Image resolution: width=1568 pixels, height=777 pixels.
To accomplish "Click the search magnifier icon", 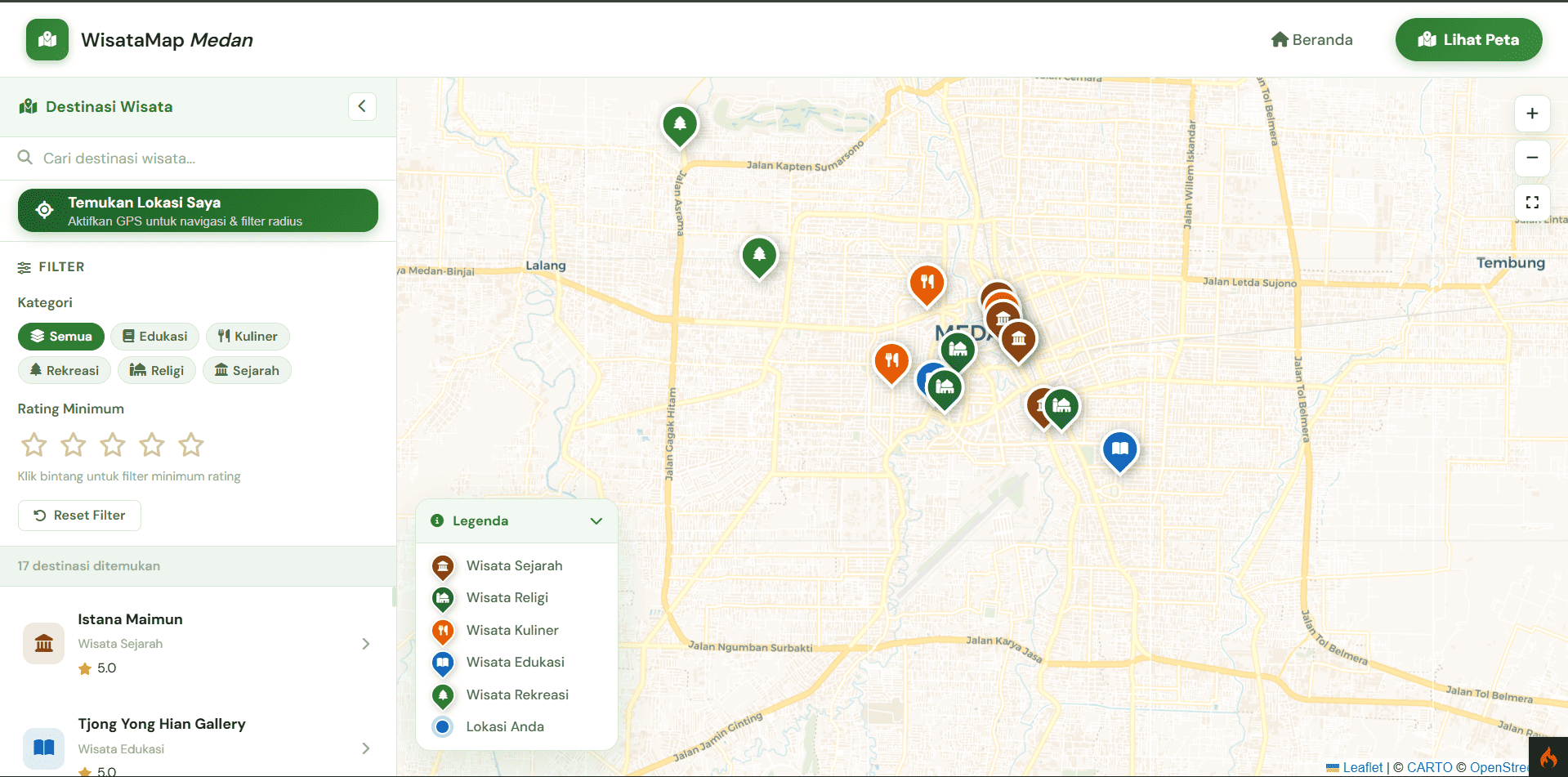I will 25,158.
